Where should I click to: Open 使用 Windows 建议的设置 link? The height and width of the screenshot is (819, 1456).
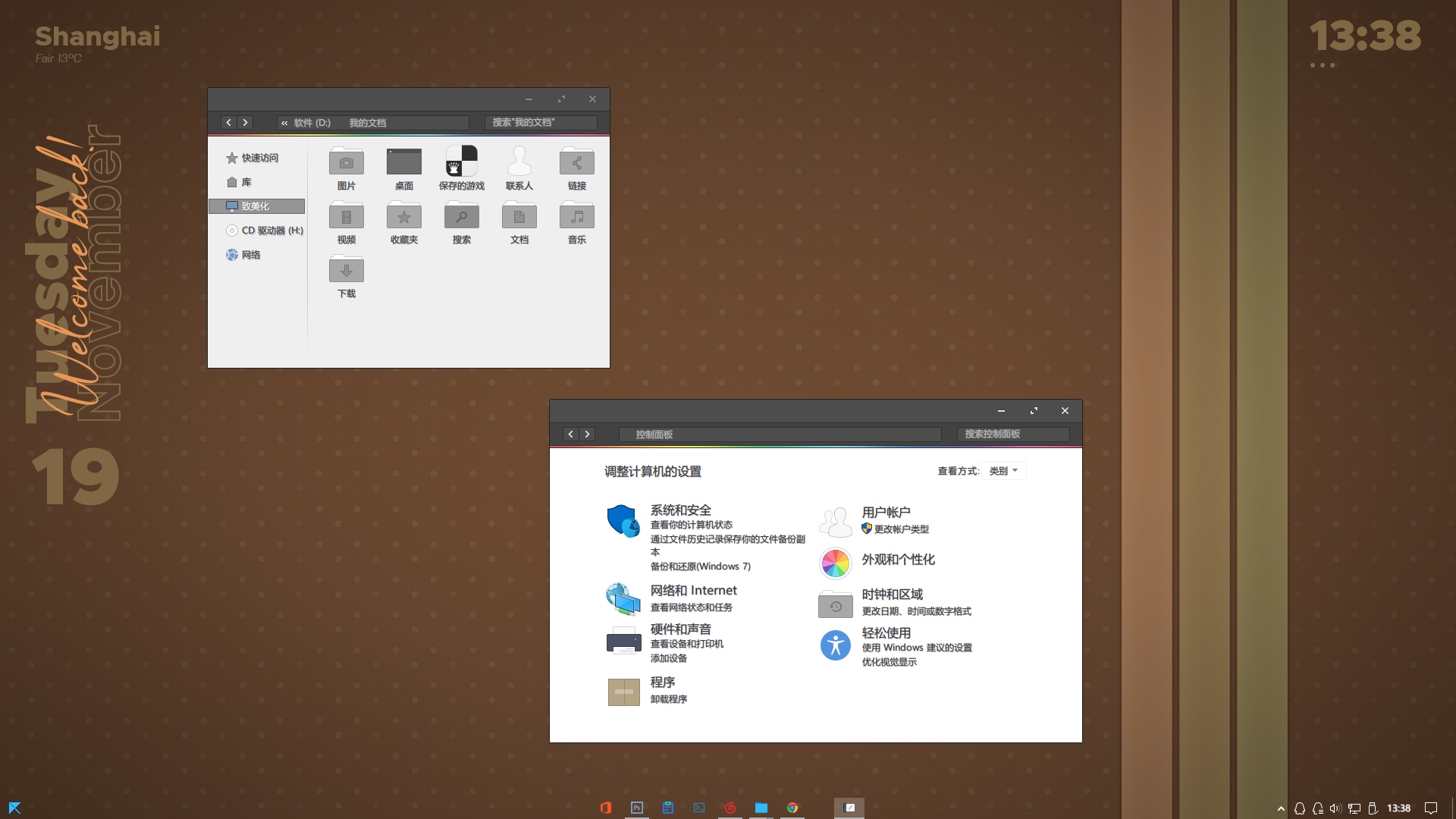917,648
